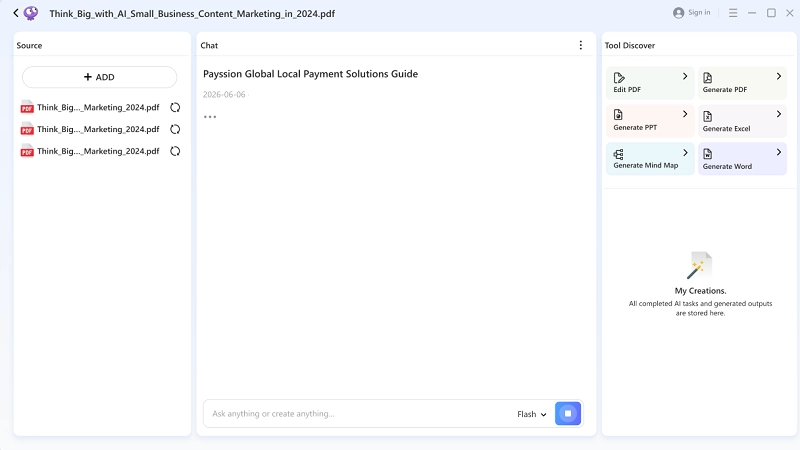Click the Payssion Global Local Payment title

[310, 74]
